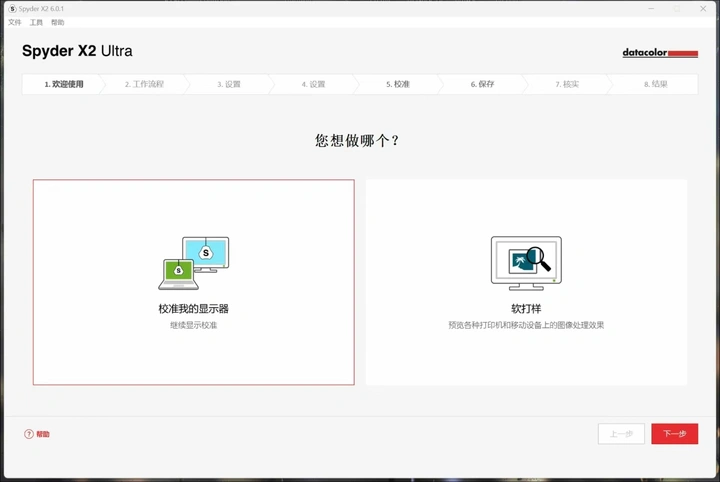The width and height of the screenshot is (720, 482).
Task: Click the 您想做哪个? heading
Action: [357, 140]
